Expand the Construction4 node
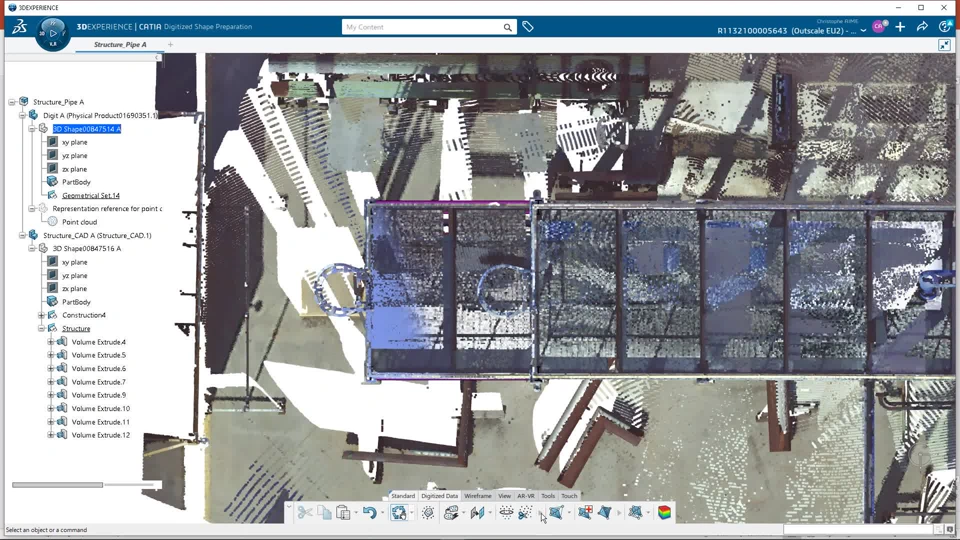This screenshot has width=960, height=540. pyautogui.click(x=41, y=315)
